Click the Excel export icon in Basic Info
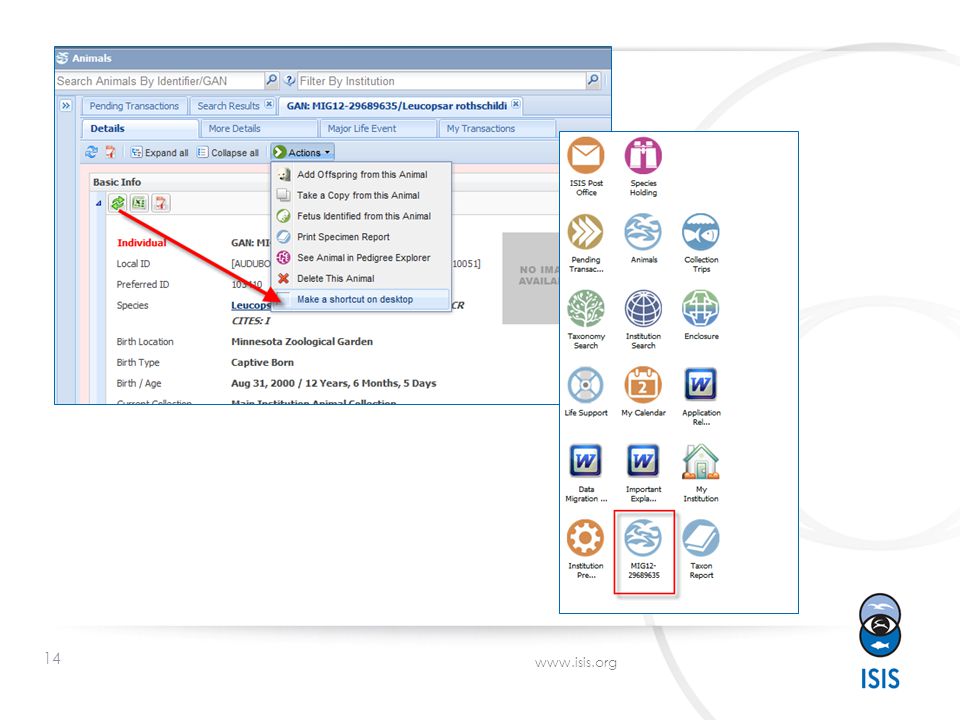This screenshot has height=720, width=960. point(139,203)
